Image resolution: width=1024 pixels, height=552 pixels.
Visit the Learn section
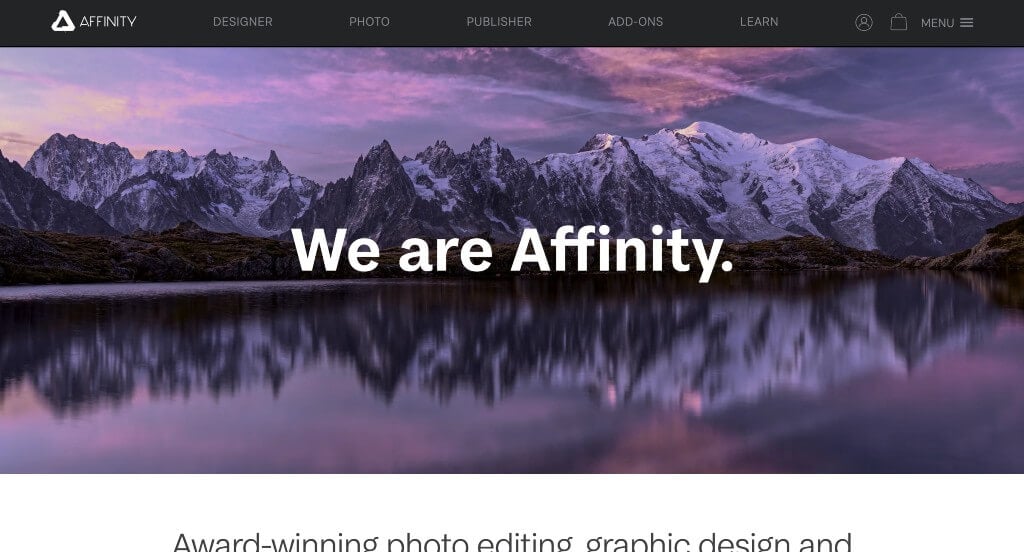(x=759, y=22)
